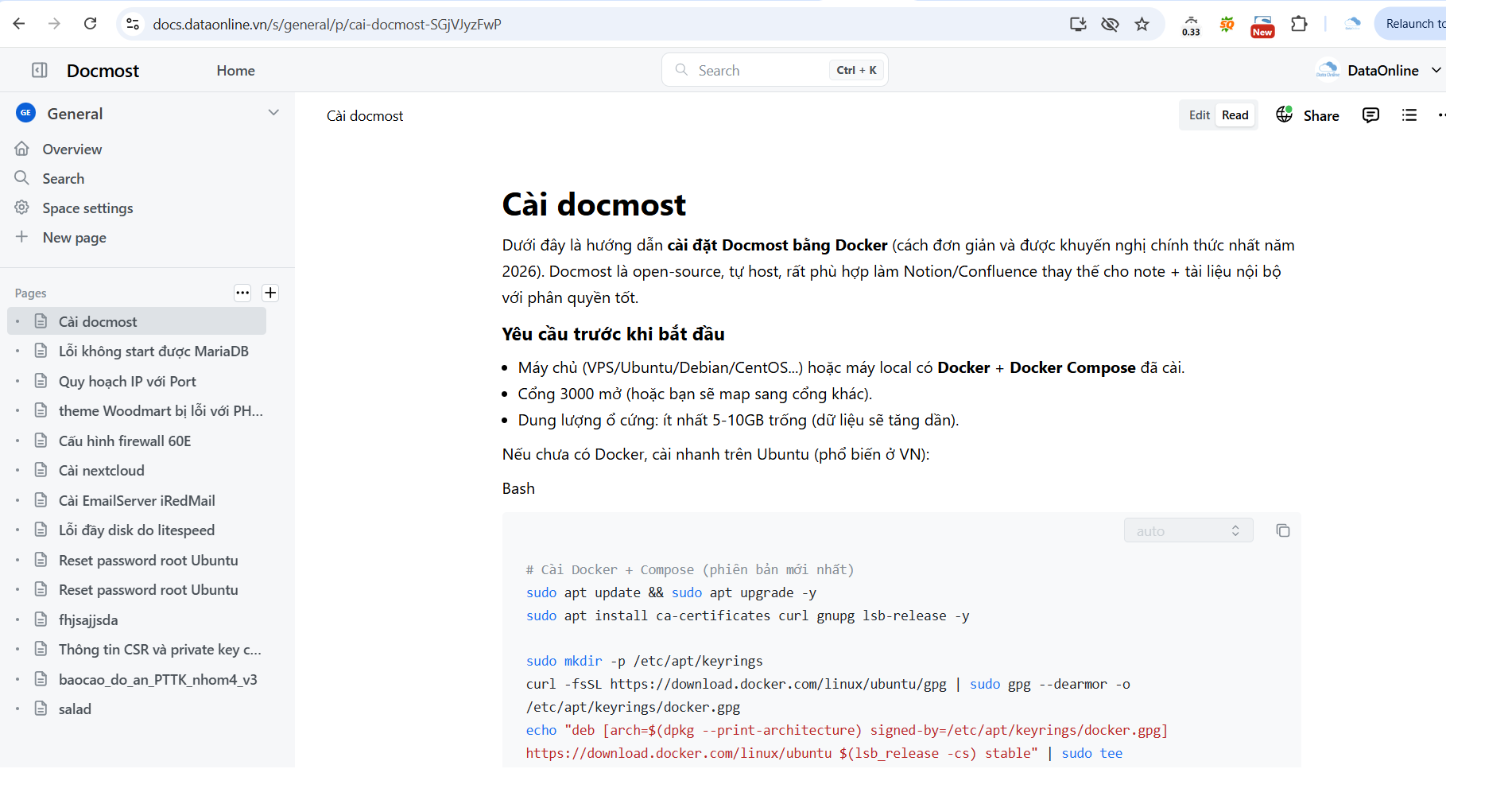Click the Relaunch to update button
The width and height of the screenshot is (1512, 800).
(1411, 24)
